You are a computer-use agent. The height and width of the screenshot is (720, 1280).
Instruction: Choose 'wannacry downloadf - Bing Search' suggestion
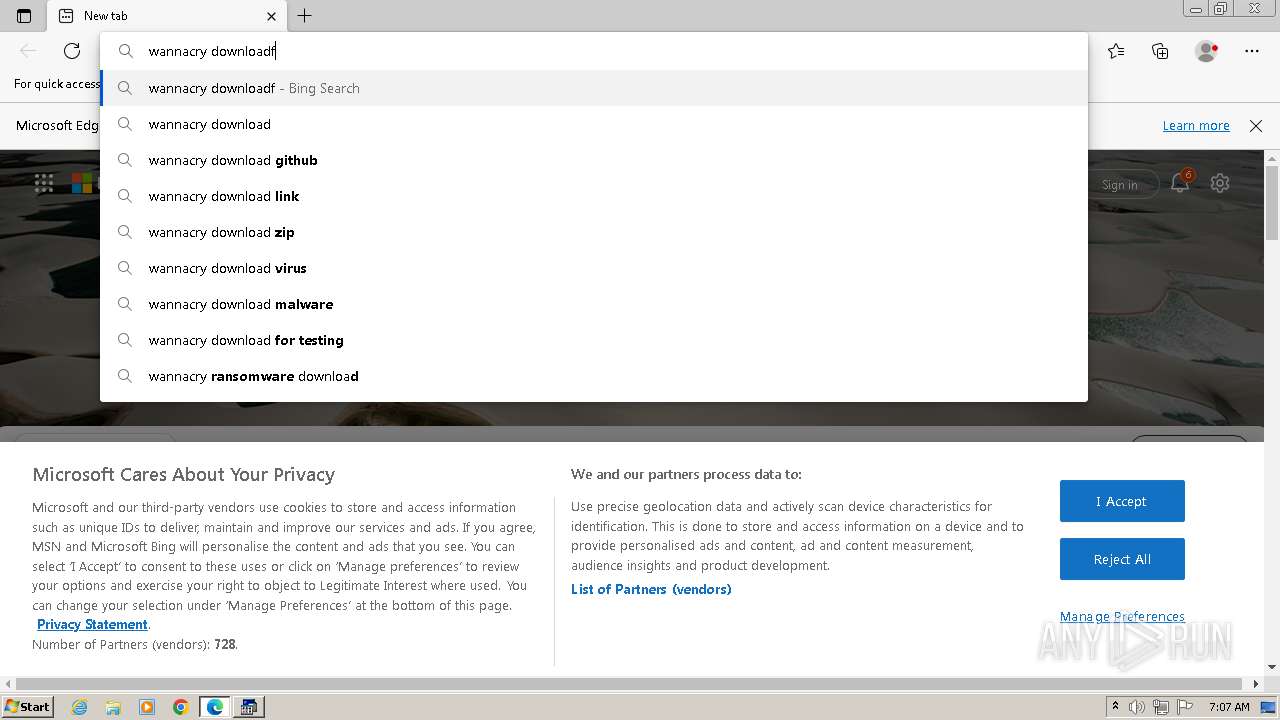click(x=594, y=88)
